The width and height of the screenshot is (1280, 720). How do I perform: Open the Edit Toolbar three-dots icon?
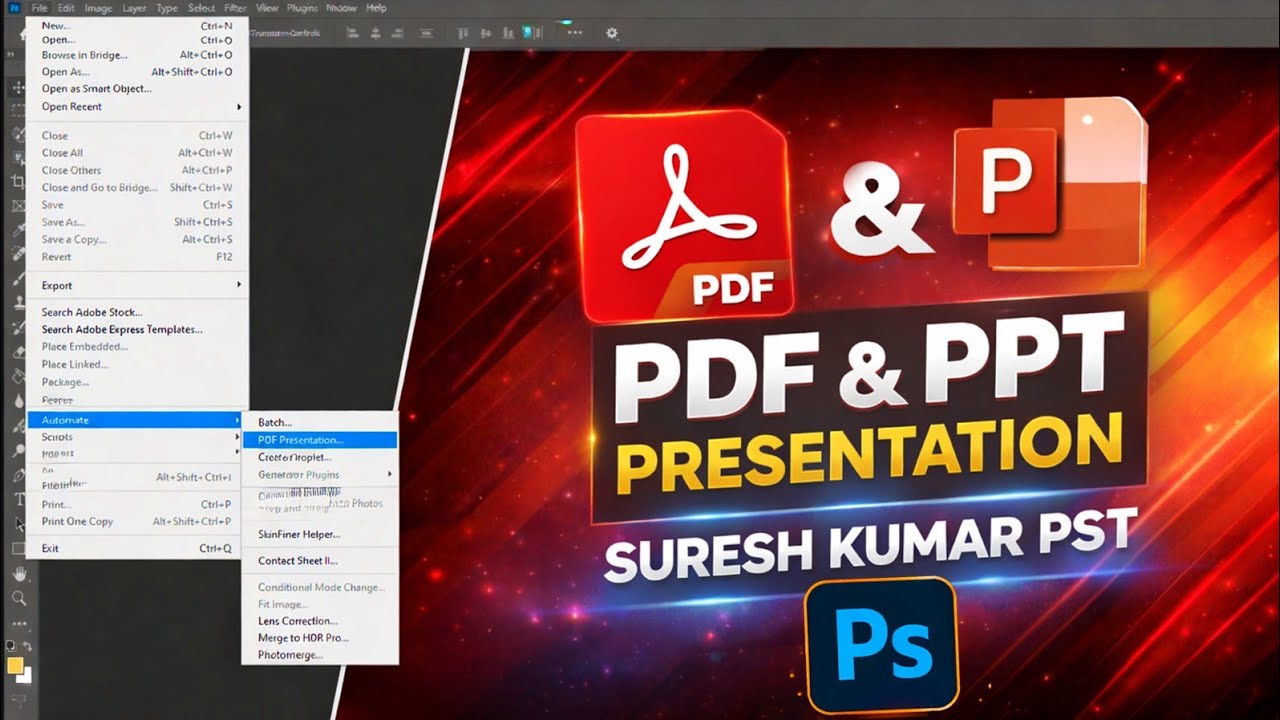coord(19,624)
